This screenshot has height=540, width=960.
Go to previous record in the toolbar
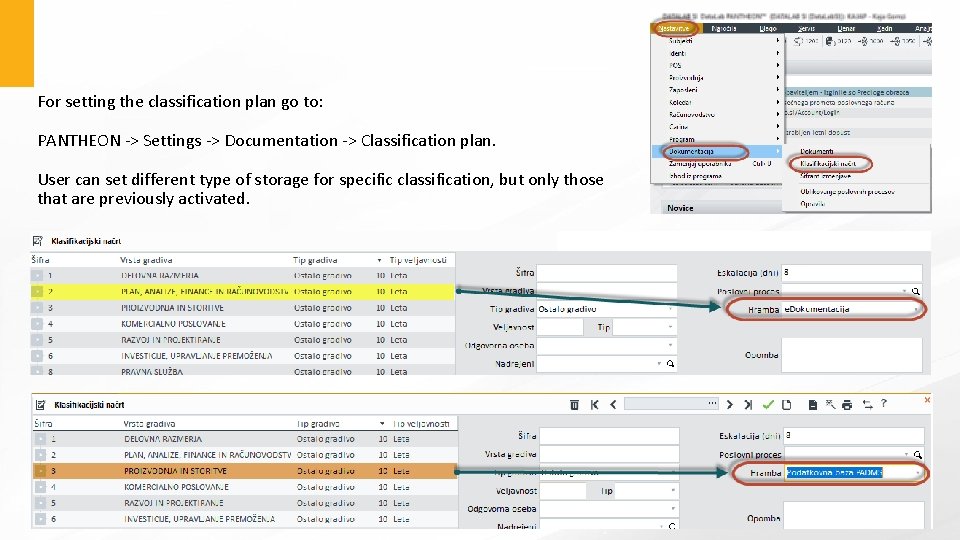613,405
